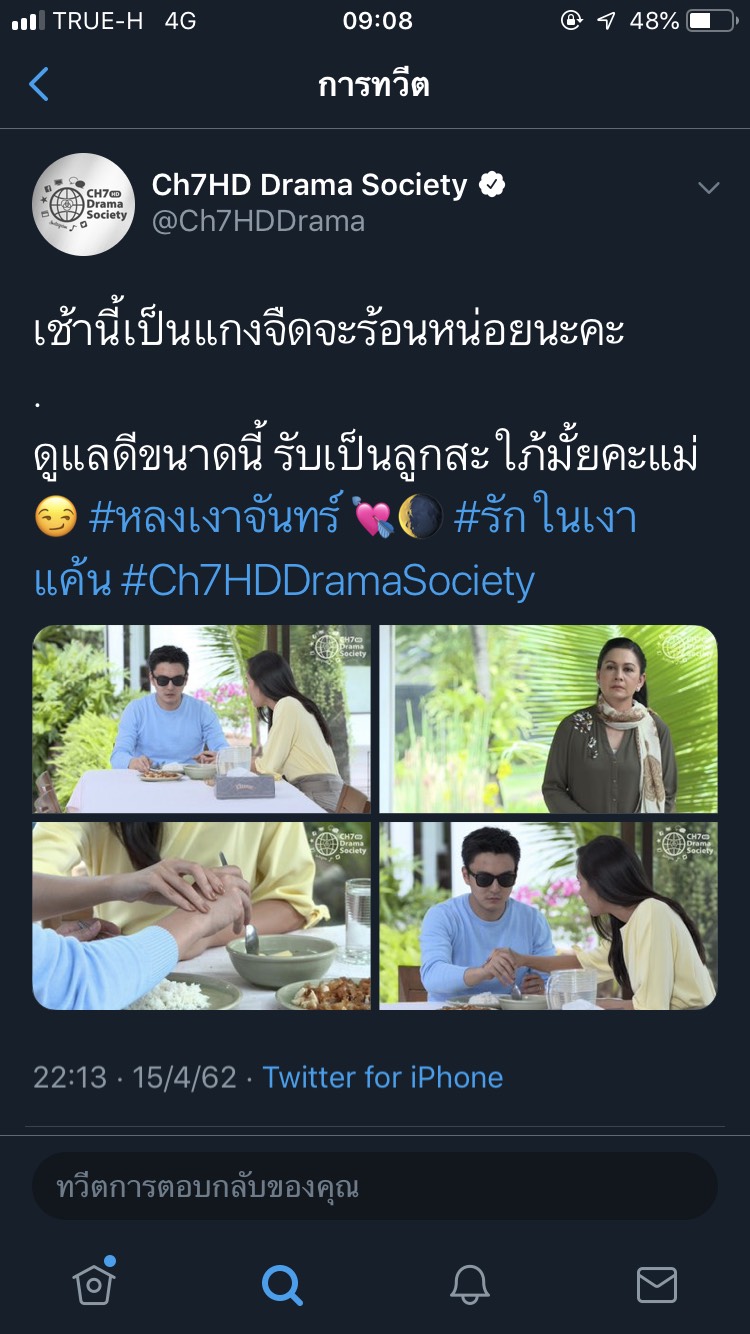Open the close-up photo of hands over the soup bowl
The image size is (750, 1334).
(x=202, y=916)
